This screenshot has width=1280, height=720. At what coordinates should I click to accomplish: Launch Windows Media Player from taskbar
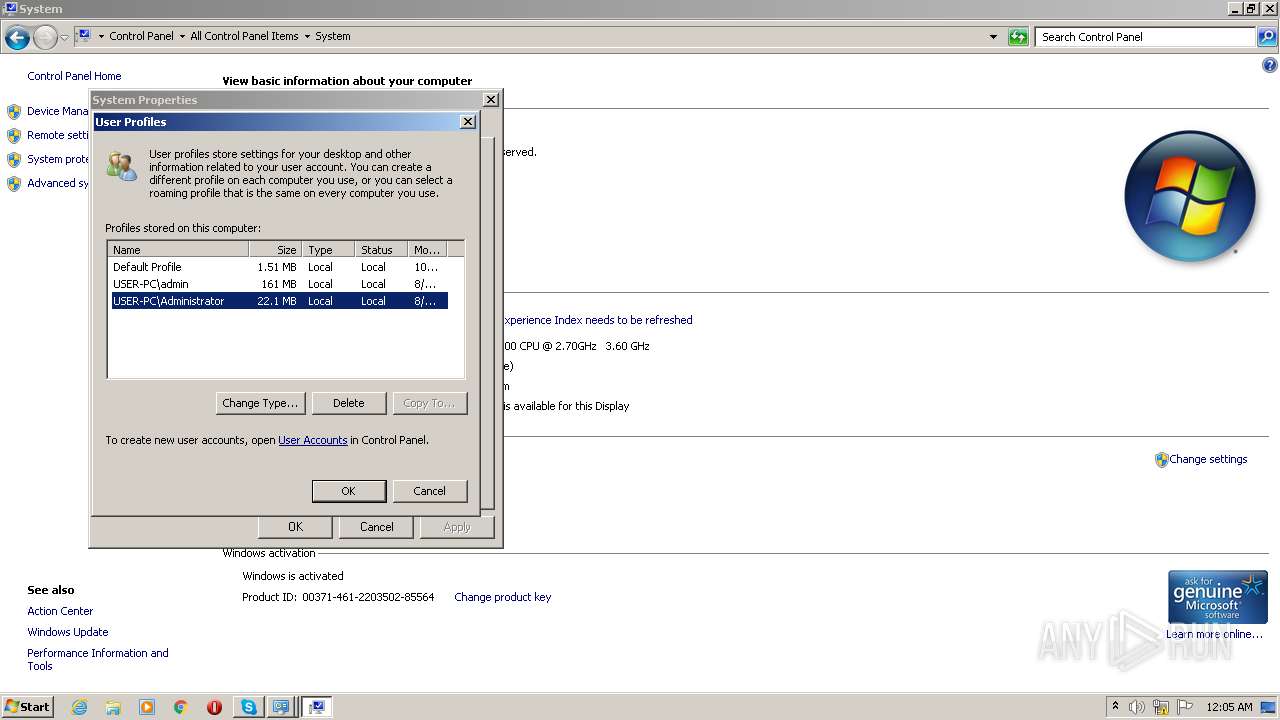point(147,707)
